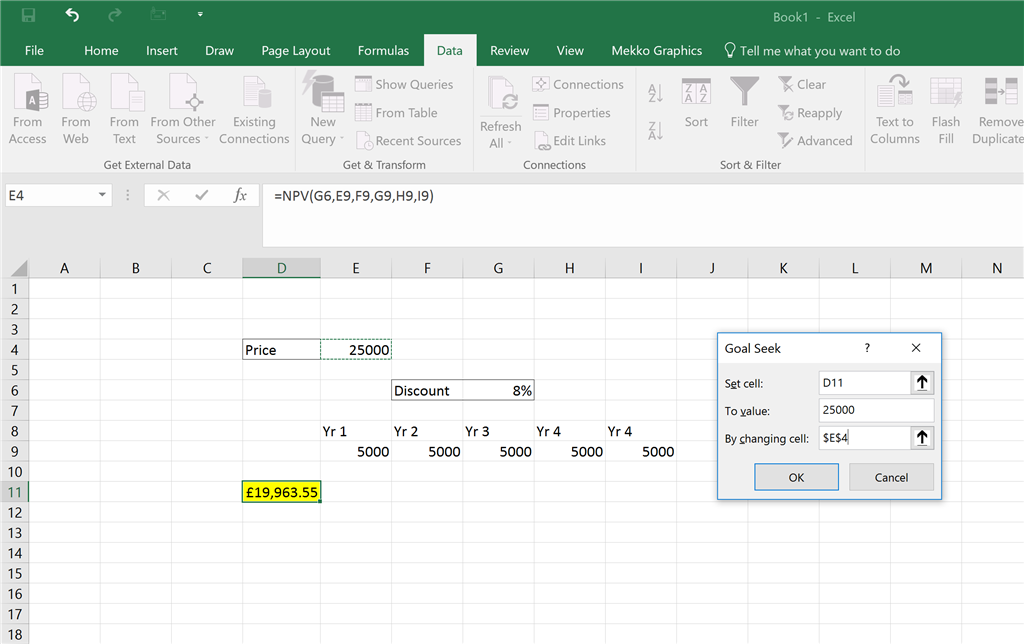This screenshot has width=1024, height=644.
Task: Select cell E4 containing 25000
Action: (356, 349)
